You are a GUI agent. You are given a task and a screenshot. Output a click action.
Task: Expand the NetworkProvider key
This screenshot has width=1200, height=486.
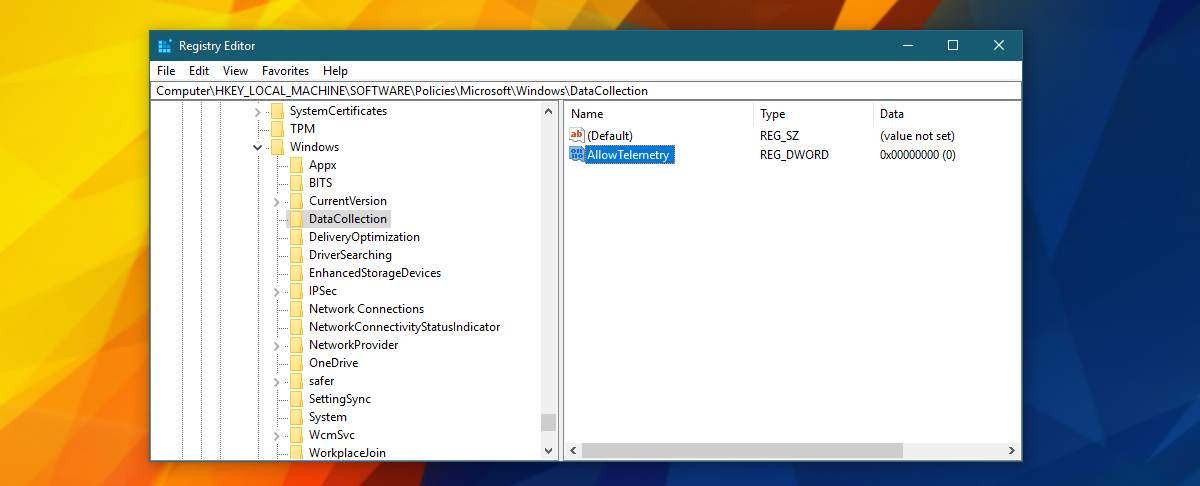(277, 345)
